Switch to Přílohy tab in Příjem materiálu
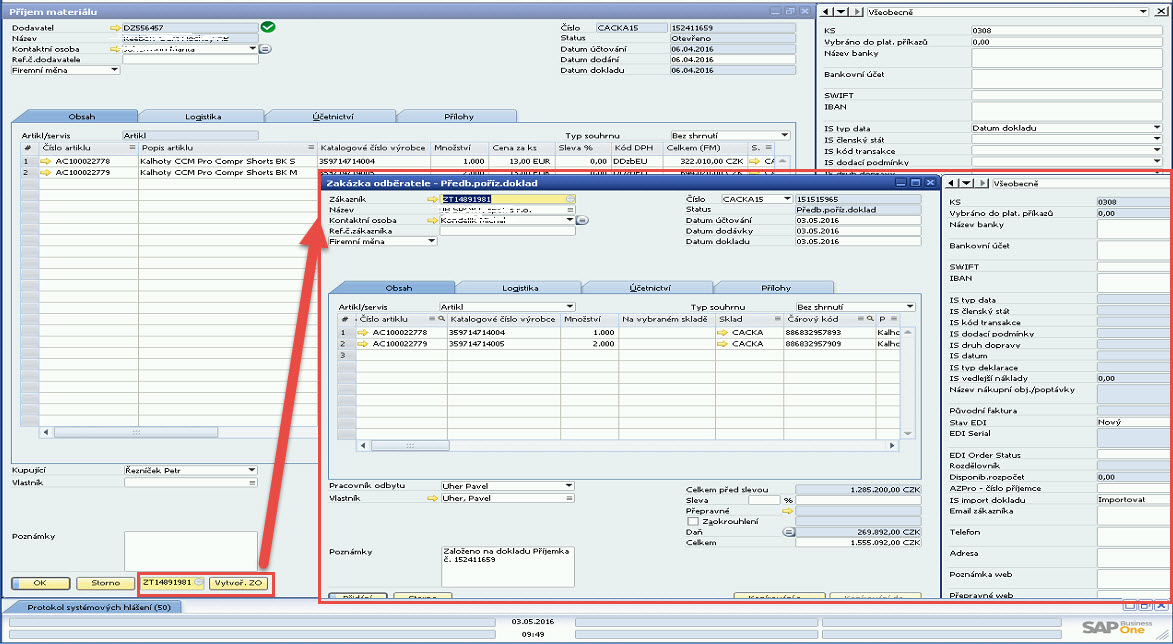The image size is (1173, 644). (457, 117)
